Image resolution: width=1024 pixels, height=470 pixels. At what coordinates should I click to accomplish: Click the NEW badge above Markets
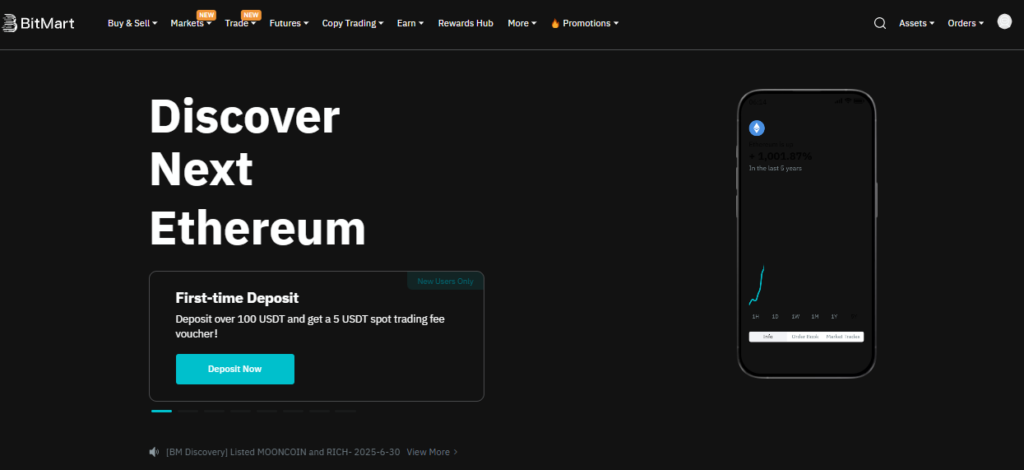pyautogui.click(x=206, y=14)
